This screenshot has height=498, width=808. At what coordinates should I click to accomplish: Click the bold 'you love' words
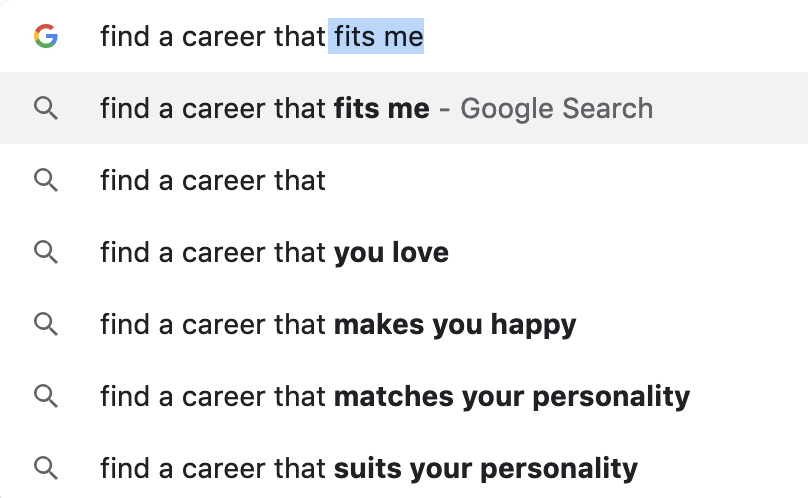pyautogui.click(x=391, y=253)
